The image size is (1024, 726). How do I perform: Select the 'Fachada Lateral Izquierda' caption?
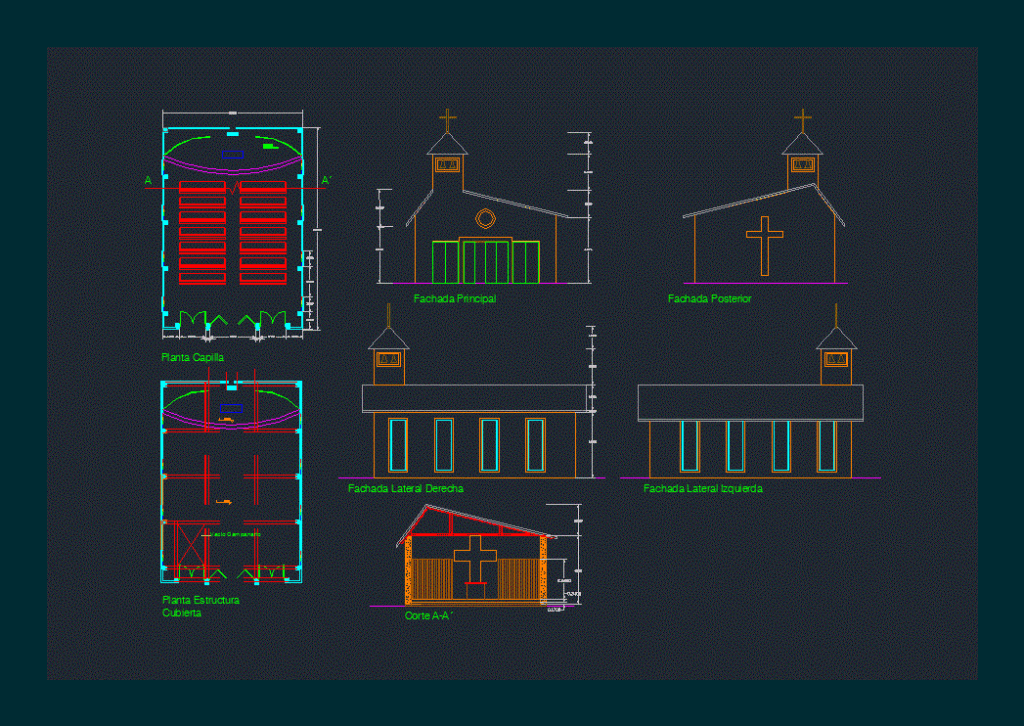(x=703, y=488)
